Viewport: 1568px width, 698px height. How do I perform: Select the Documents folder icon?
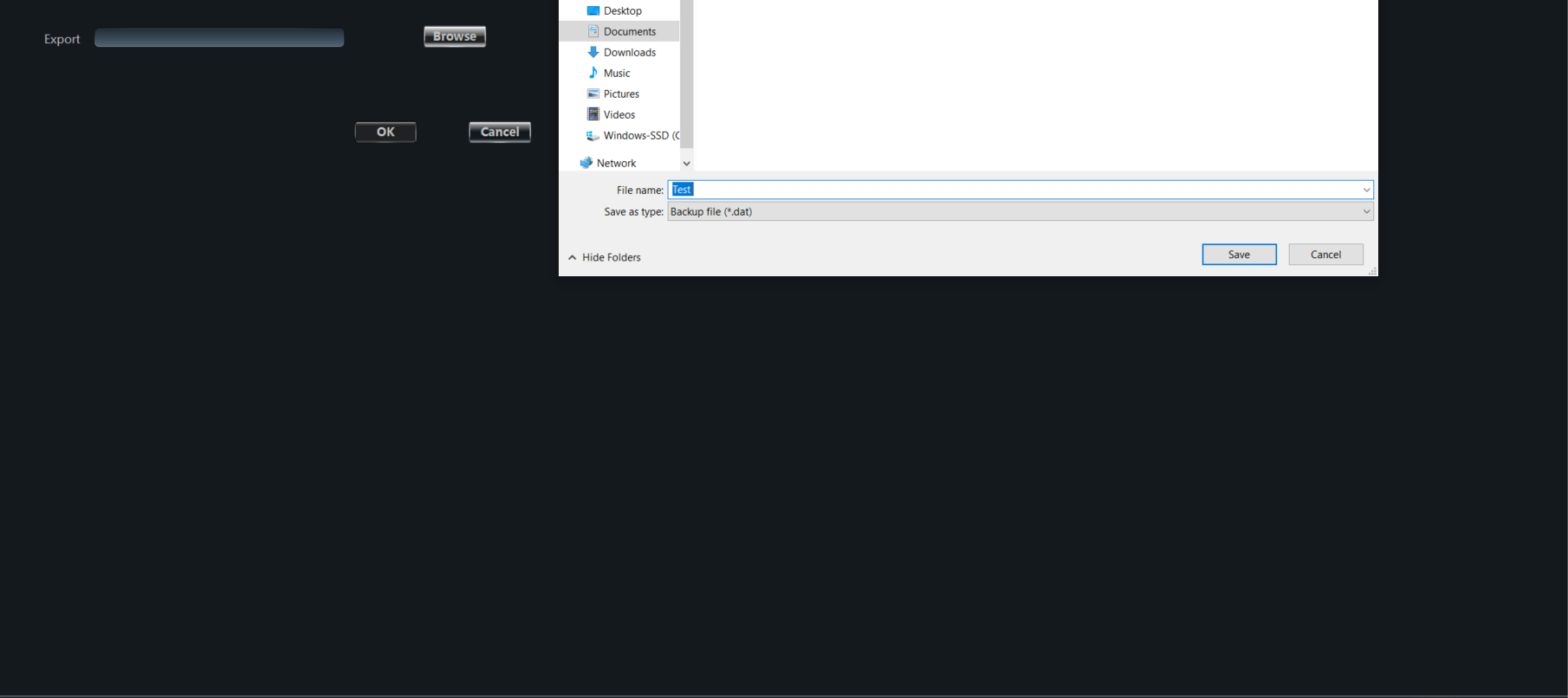coord(593,31)
